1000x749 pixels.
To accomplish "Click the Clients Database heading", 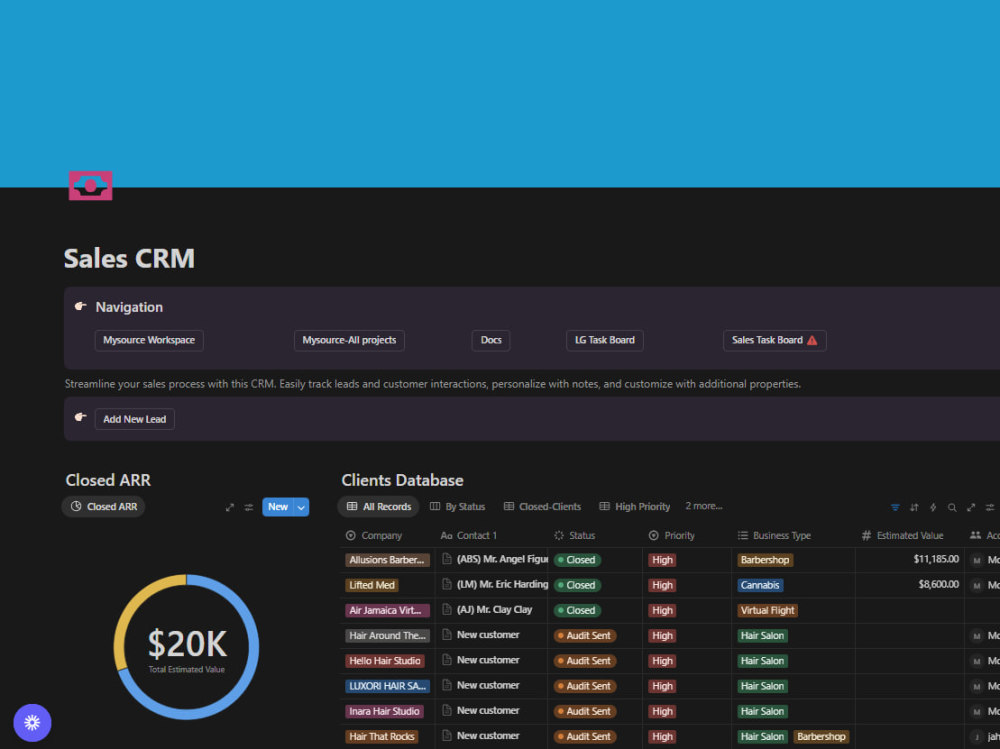I will click(402, 480).
